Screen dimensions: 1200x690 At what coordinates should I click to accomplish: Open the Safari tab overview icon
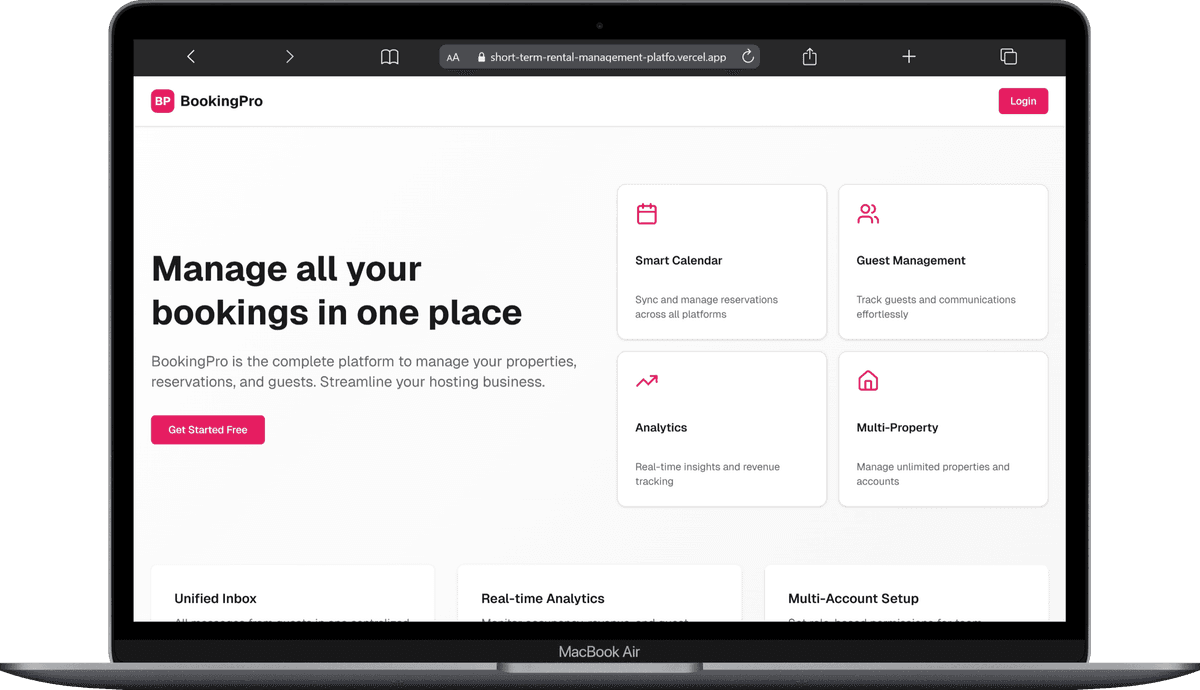[1009, 57]
